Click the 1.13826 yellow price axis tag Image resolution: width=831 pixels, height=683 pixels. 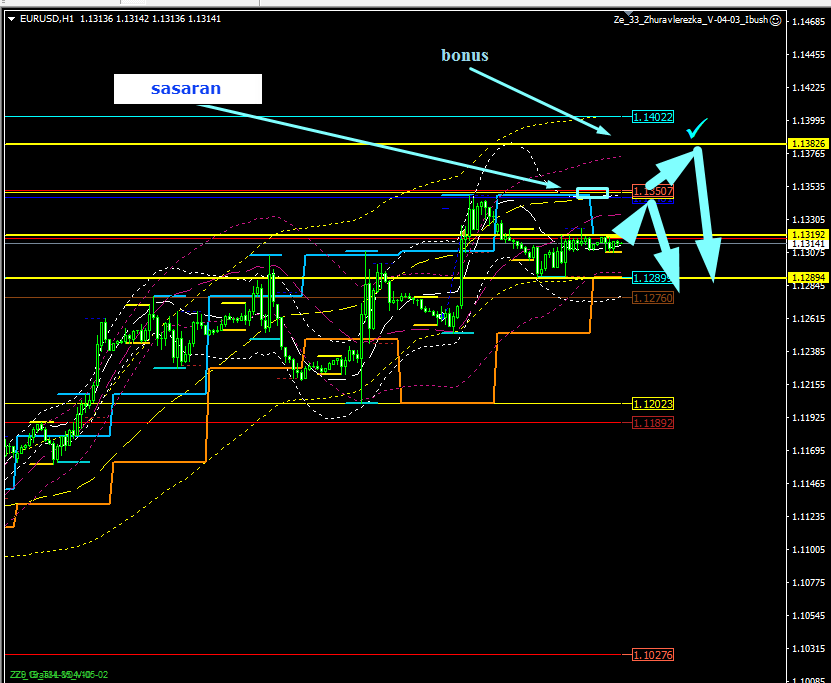point(808,144)
